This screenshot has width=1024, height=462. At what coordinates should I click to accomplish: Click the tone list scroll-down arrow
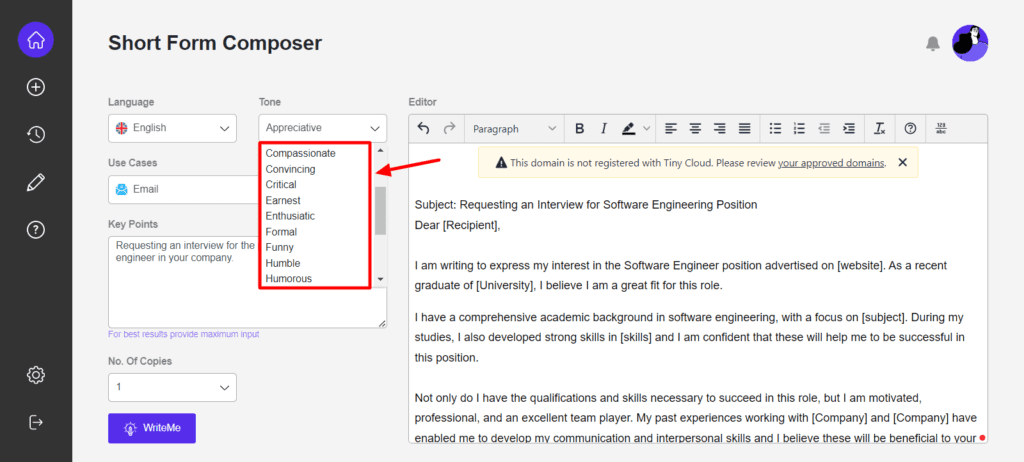coord(380,279)
